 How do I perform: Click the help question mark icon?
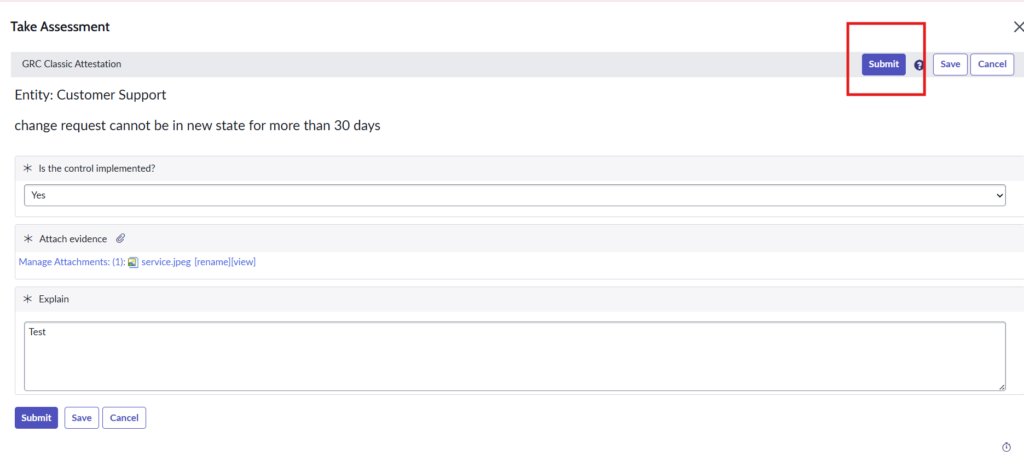click(x=919, y=65)
